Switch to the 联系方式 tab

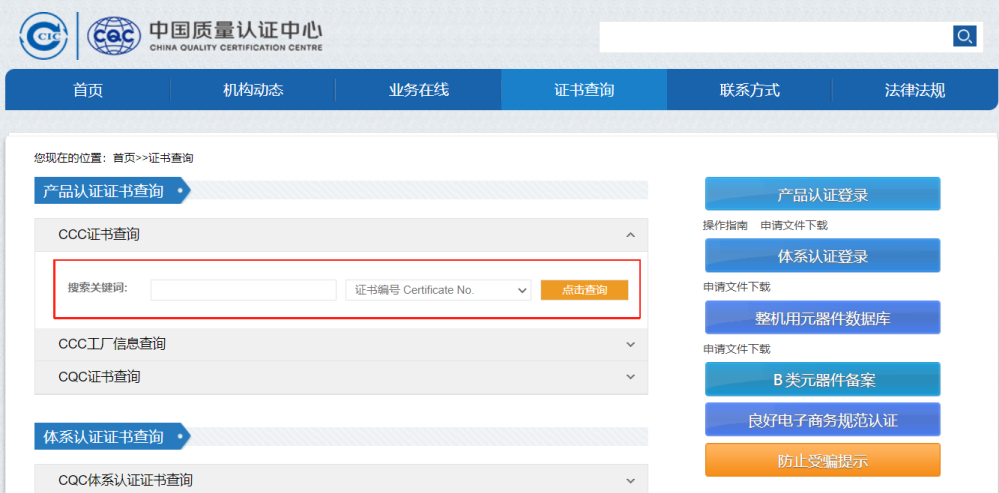click(749, 90)
